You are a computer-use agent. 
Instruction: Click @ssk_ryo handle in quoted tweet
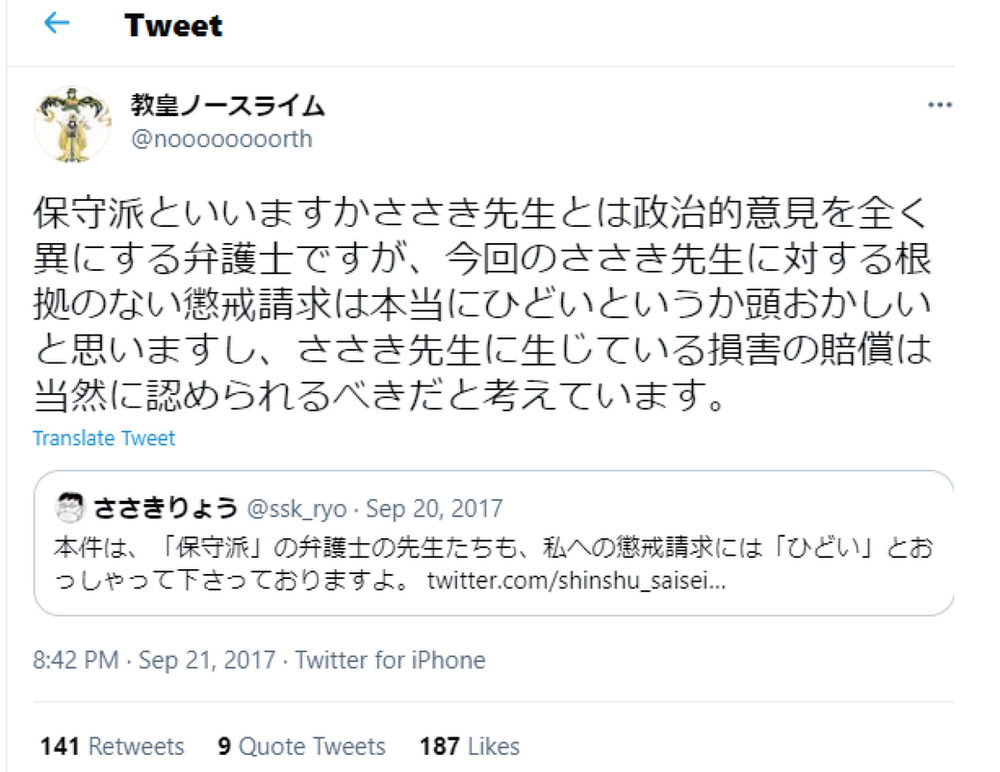(297, 508)
